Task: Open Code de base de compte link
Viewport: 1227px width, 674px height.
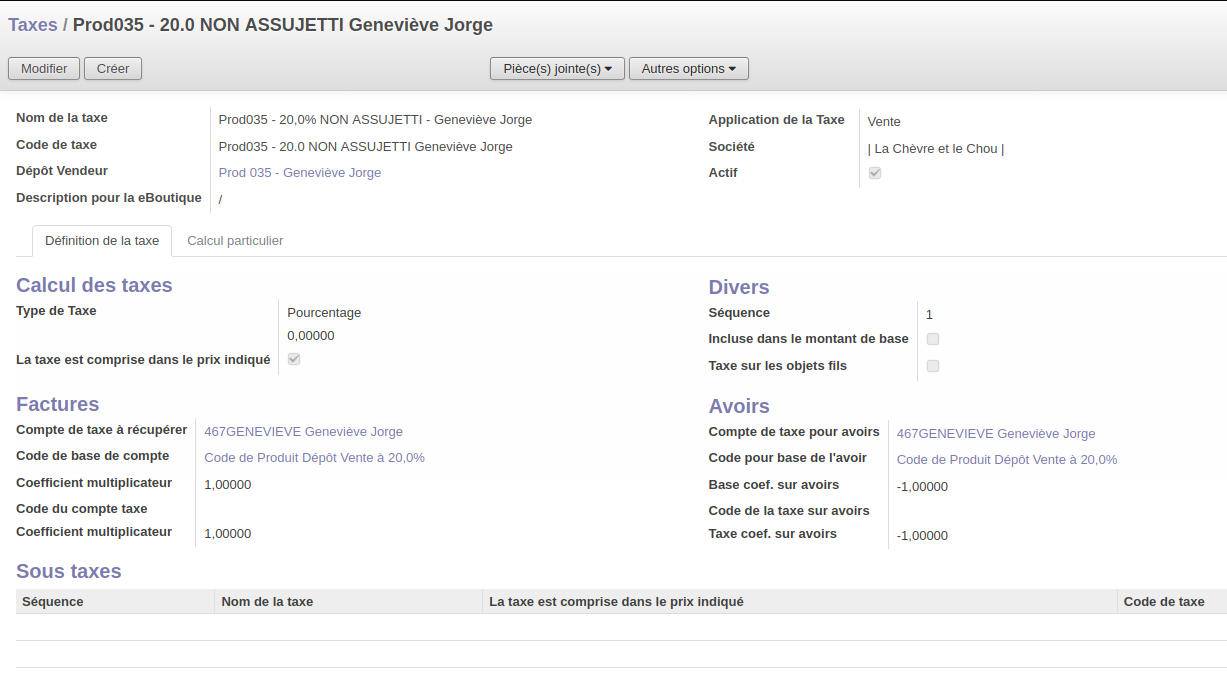Action: 314,458
